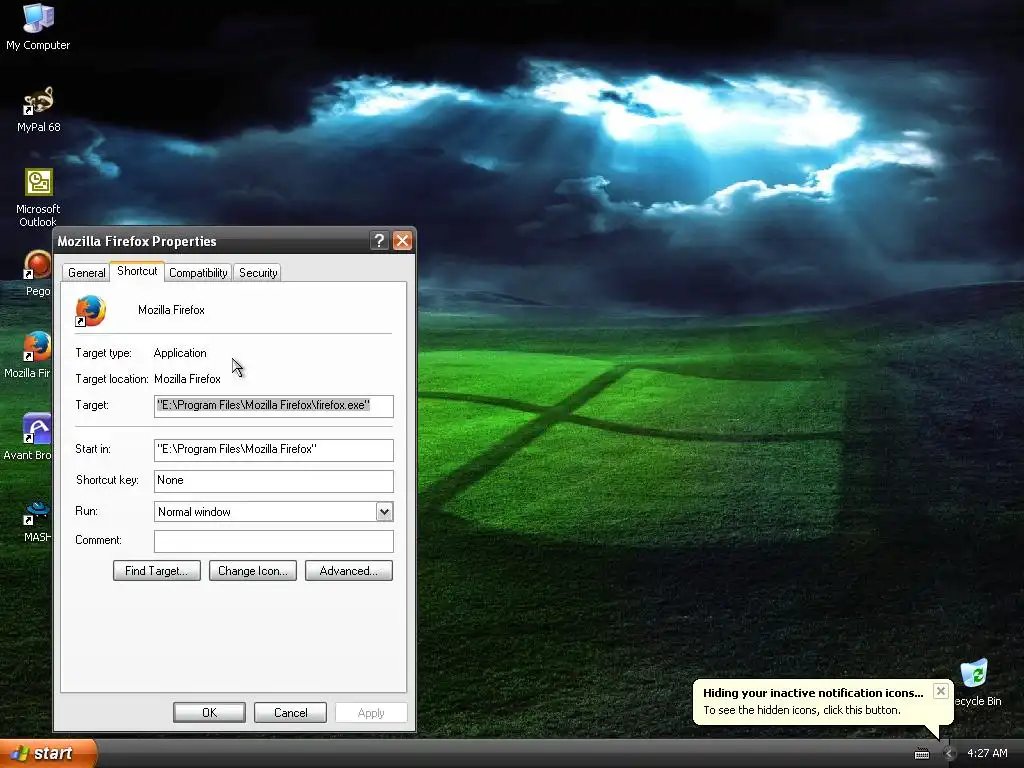Click the Target path input field
The height and width of the screenshot is (768, 1024).
click(x=274, y=406)
